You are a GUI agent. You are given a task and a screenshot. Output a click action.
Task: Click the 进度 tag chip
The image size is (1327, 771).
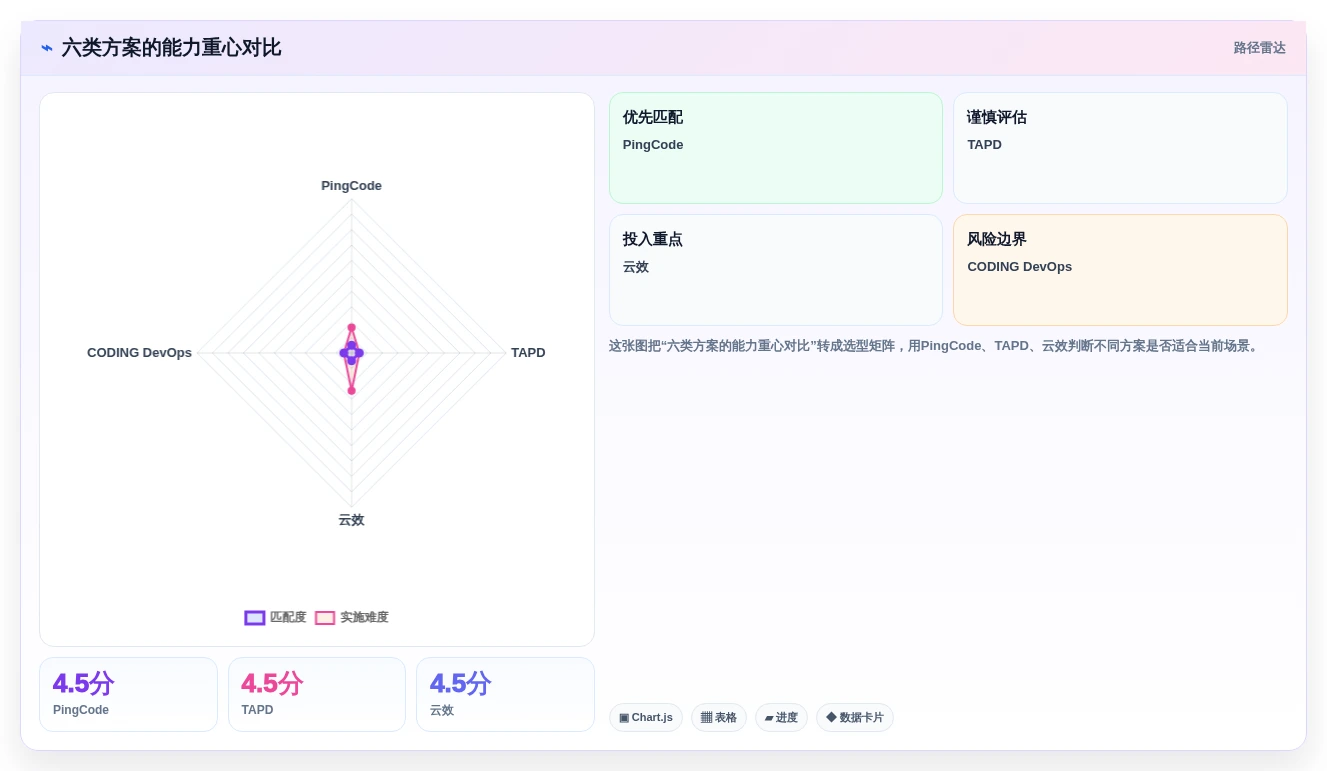(781, 718)
